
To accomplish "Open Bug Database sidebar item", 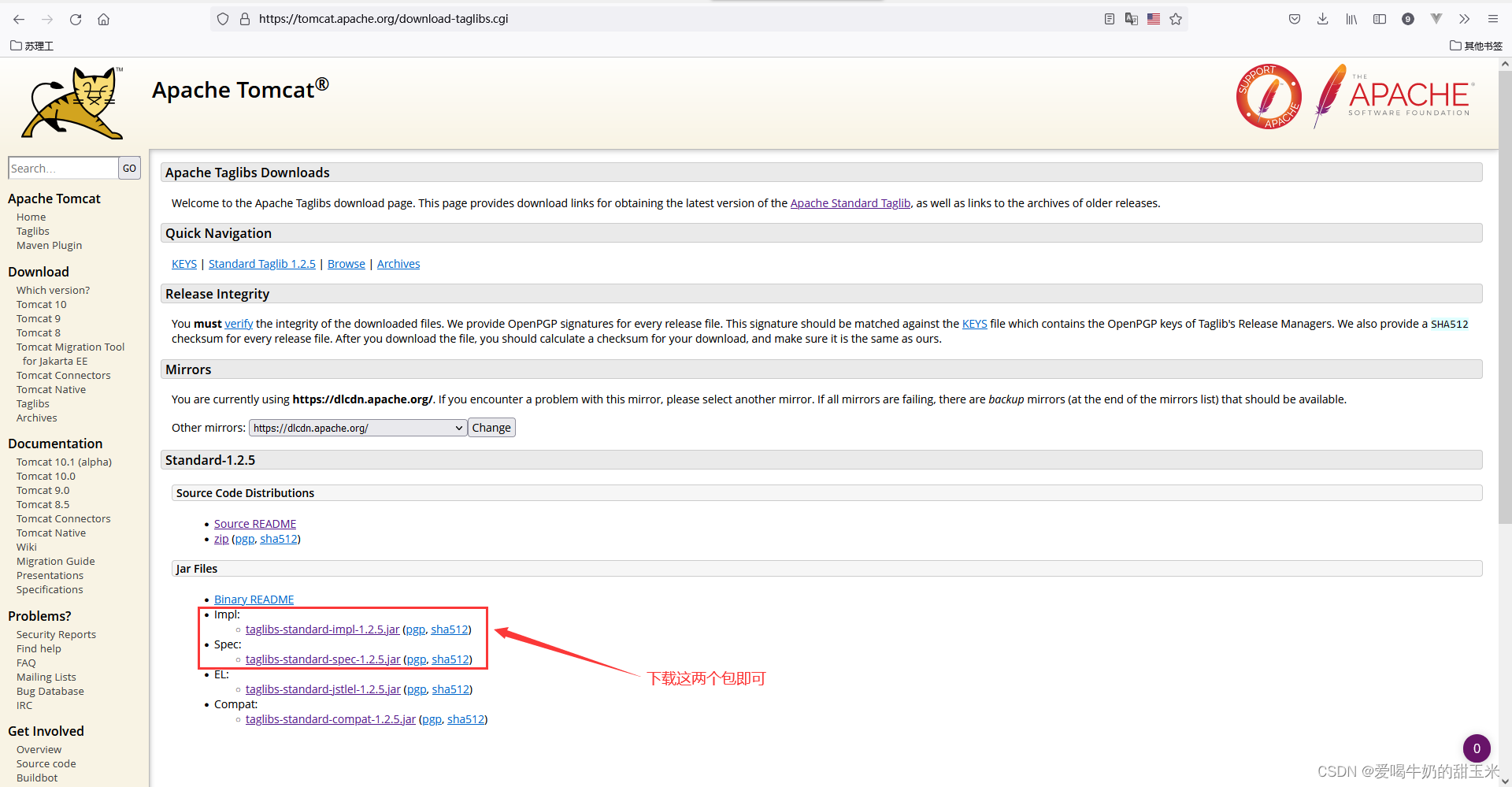I will click(x=50, y=691).
